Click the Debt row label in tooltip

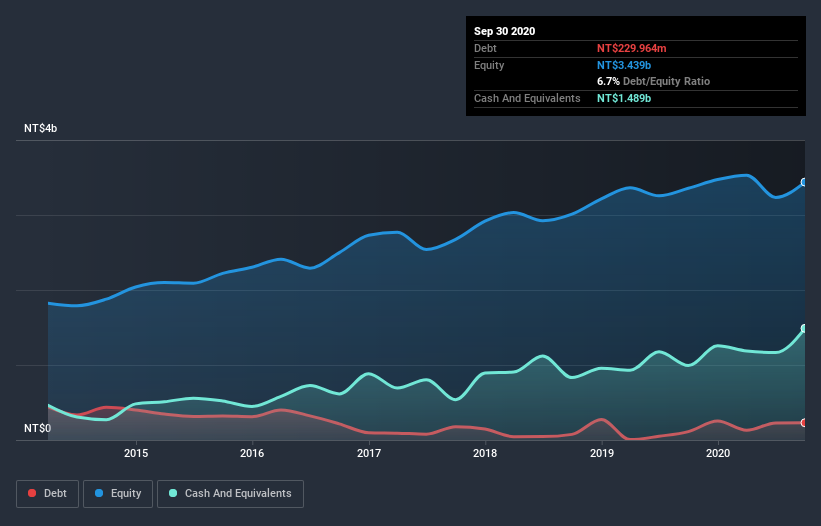[485, 48]
